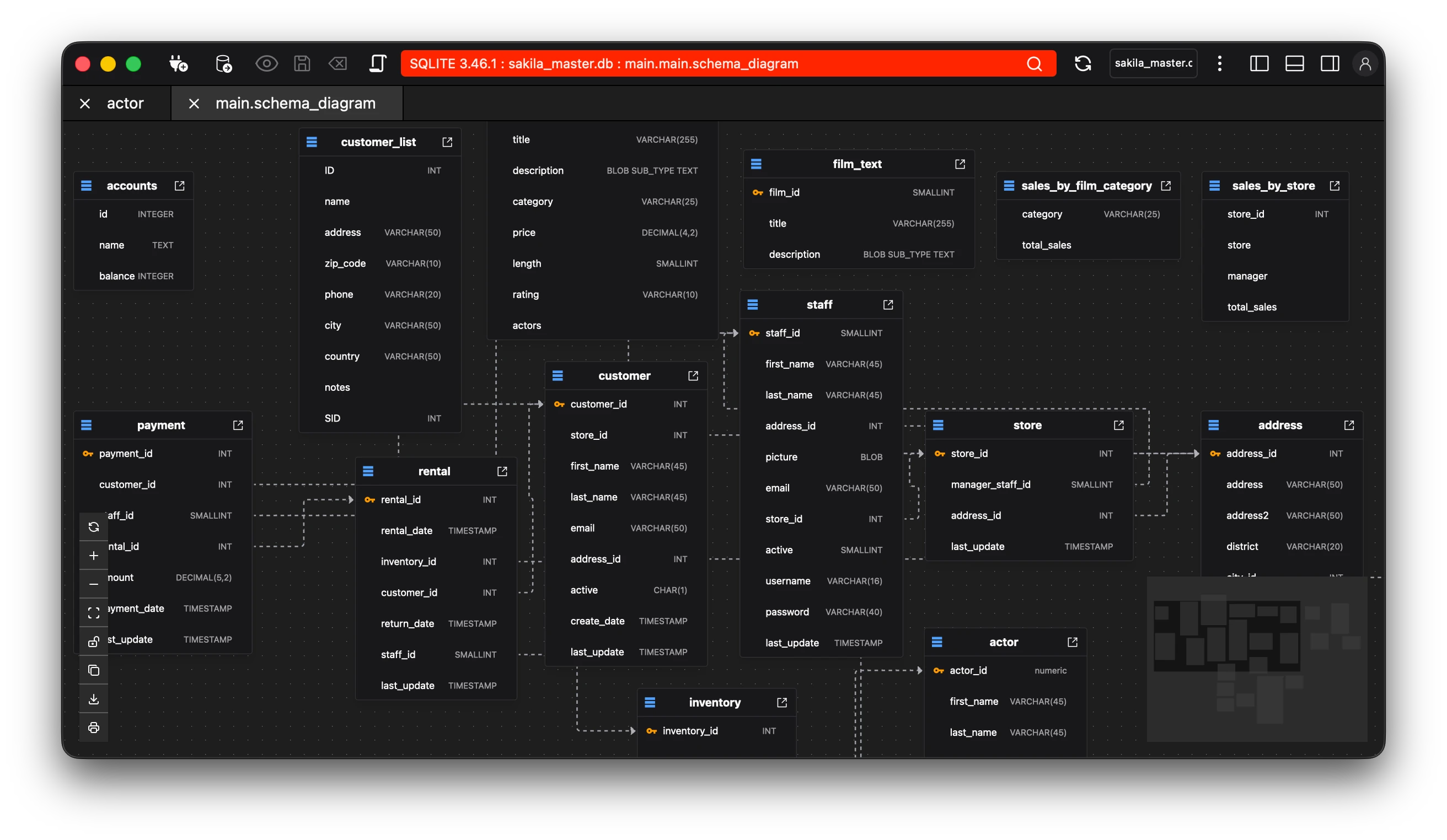Click the fit-to-screen diagram button
1447x840 pixels.
94,613
